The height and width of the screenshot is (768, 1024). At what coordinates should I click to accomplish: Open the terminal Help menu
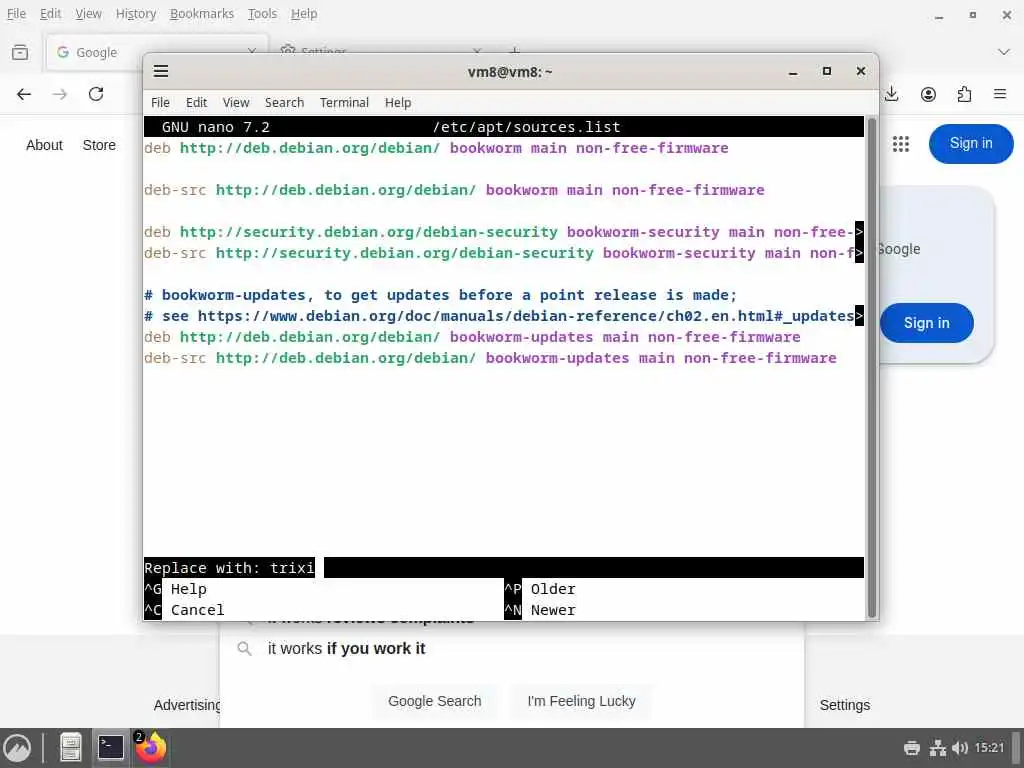click(x=398, y=103)
